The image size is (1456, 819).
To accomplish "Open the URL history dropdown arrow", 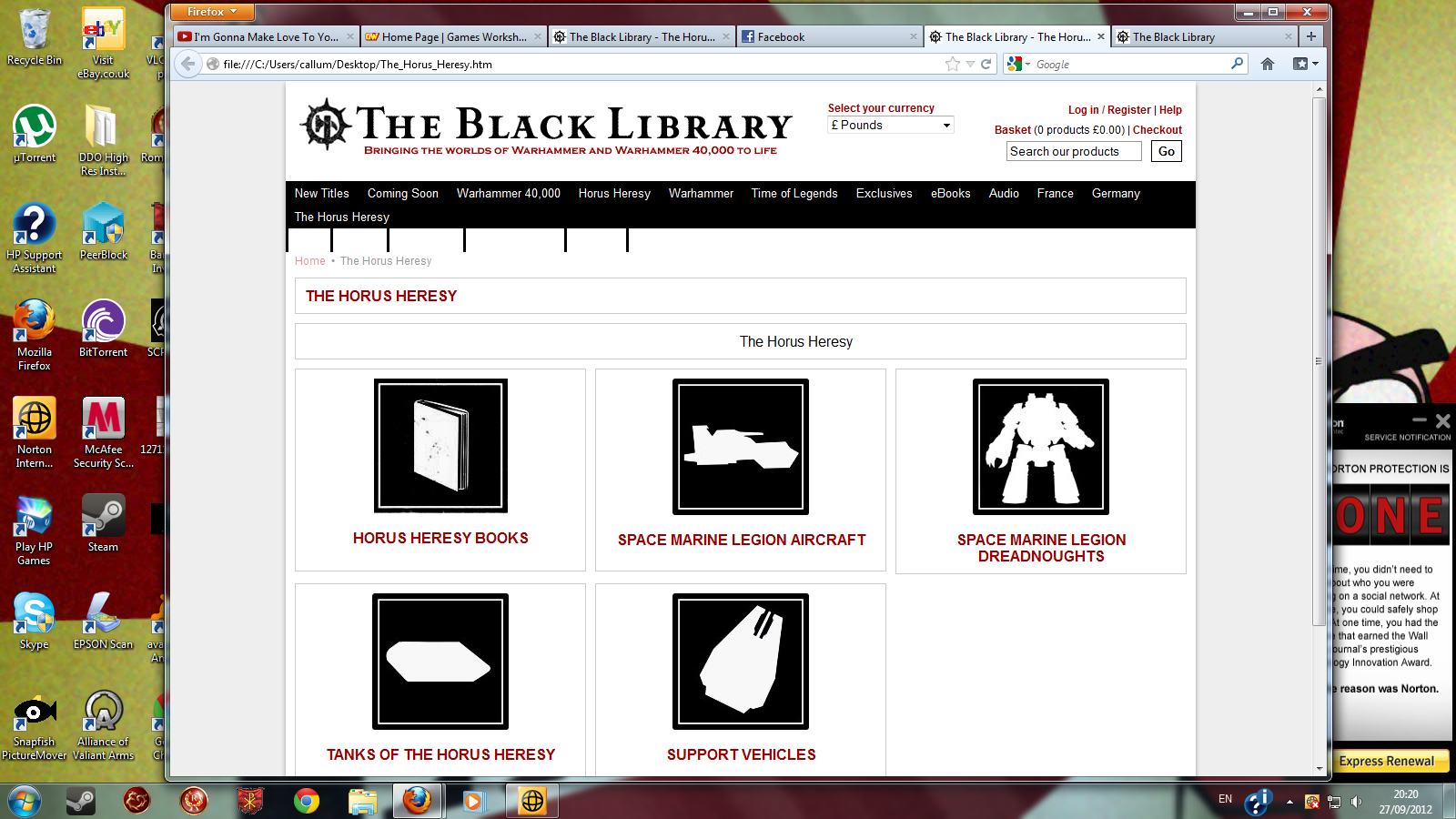I will [971, 65].
